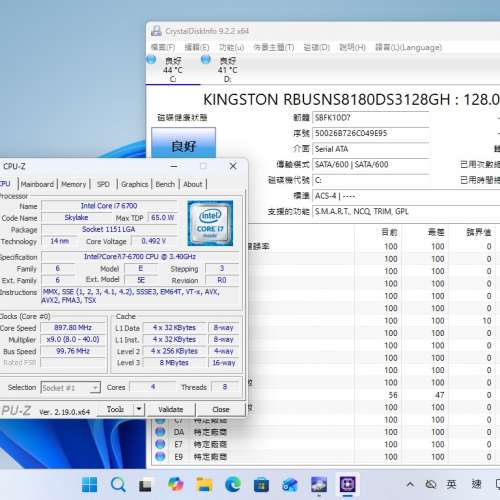Switch to CrystalDiskInfo via its taskbar icon

(x=319, y=484)
